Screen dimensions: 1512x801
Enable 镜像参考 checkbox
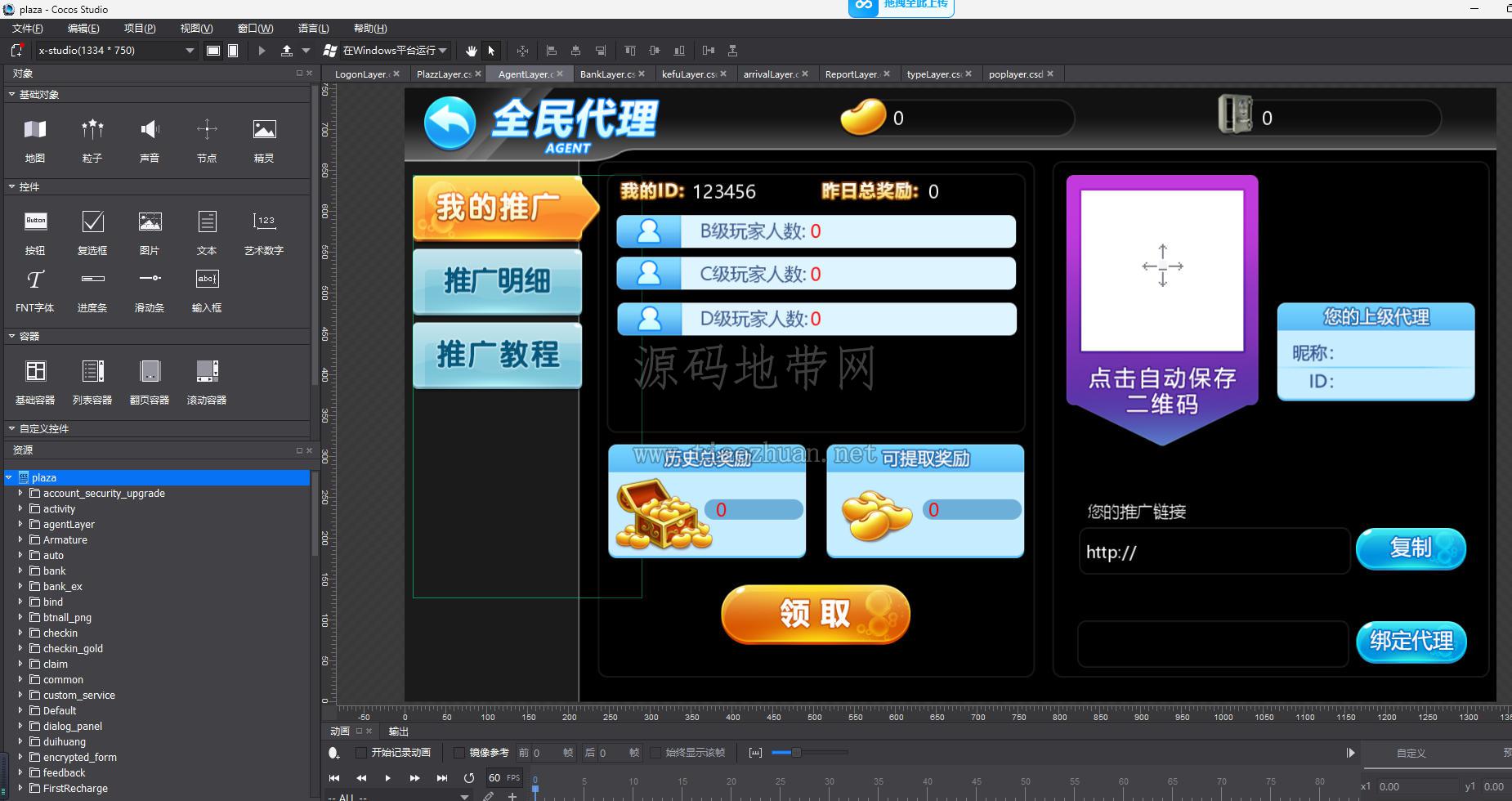(459, 753)
